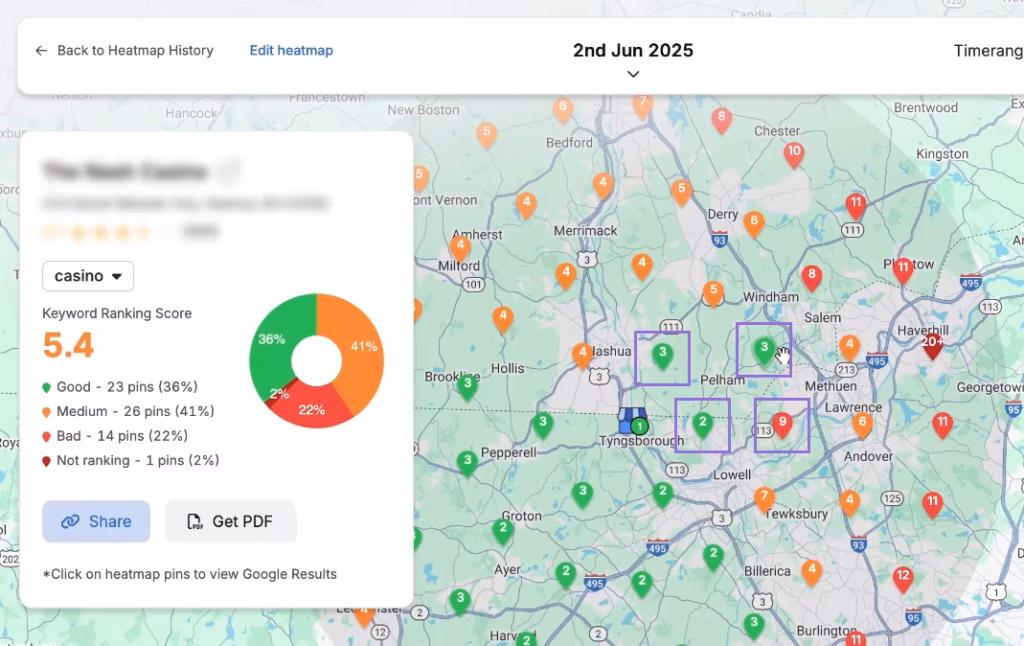
Task: Click the Get PDF button
Action: coord(230,521)
